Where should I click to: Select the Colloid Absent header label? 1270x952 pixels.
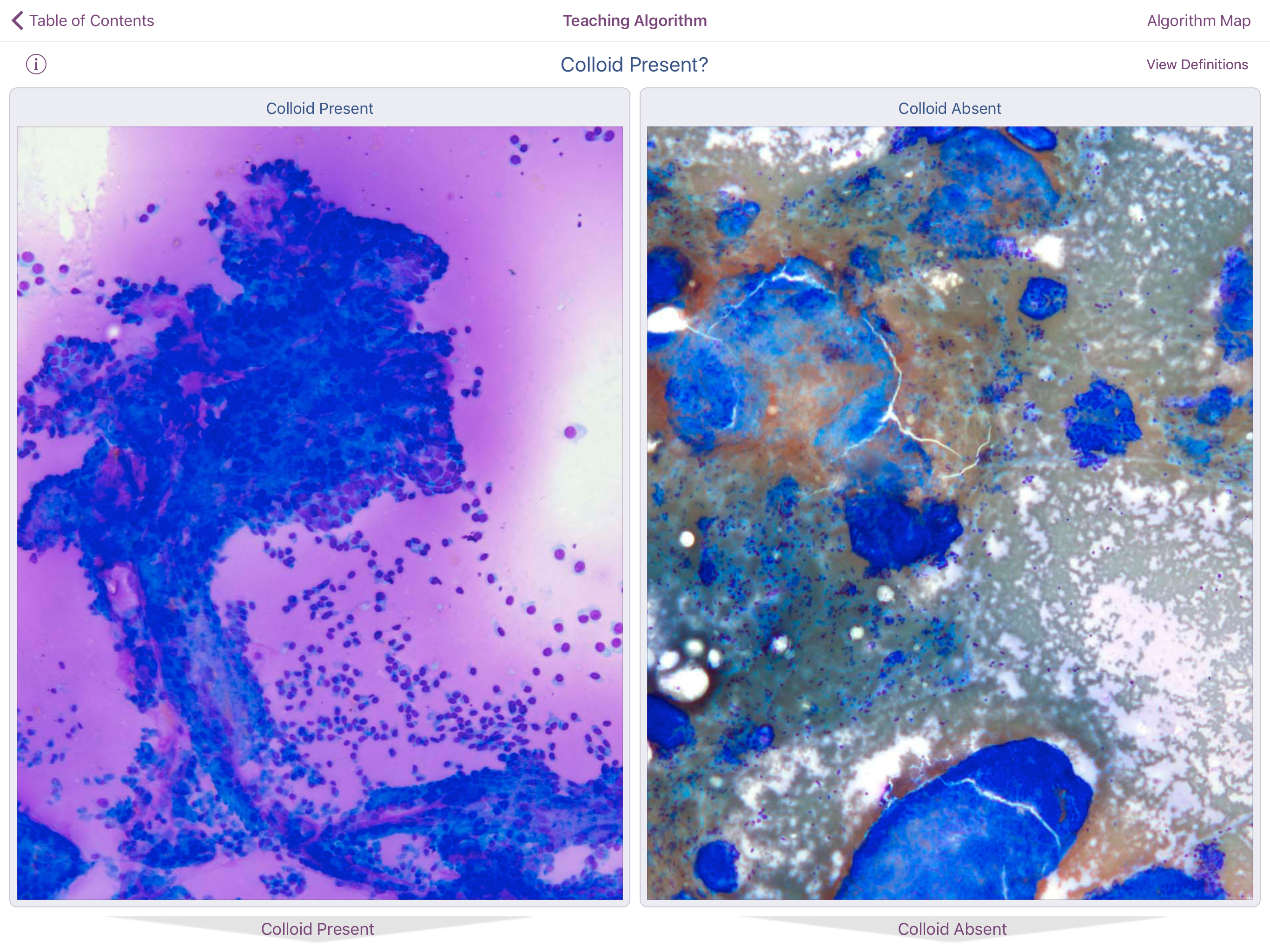tap(949, 108)
